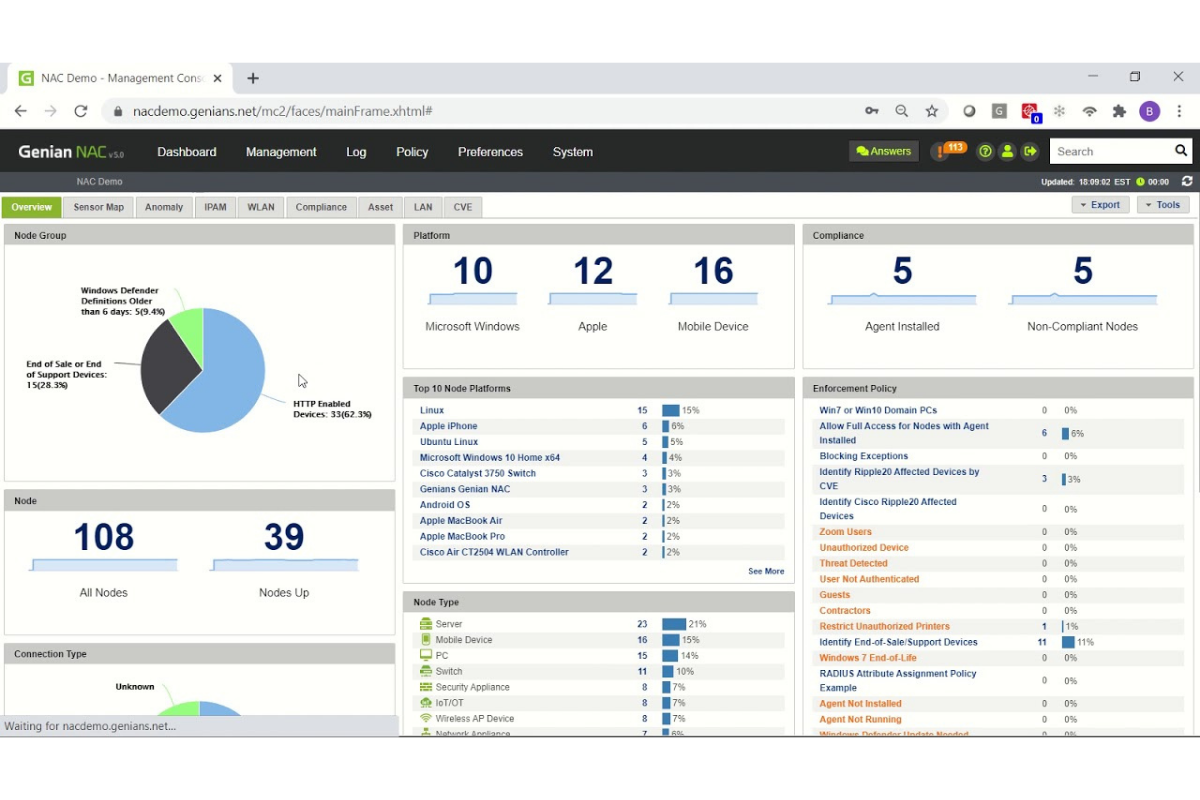The width and height of the screenshot is (1200, 800).
Task: Click the saved passwords key icon
Action: 872,111
